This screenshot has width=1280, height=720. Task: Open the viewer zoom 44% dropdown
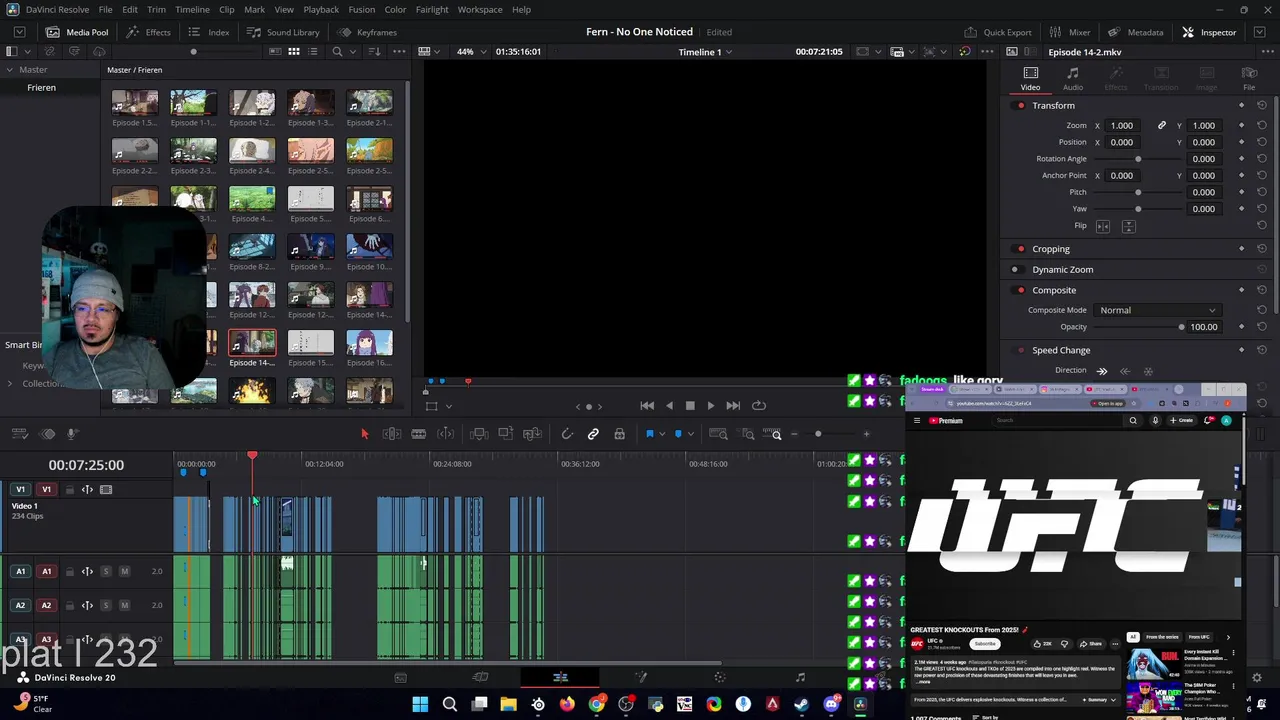[470, 52]
